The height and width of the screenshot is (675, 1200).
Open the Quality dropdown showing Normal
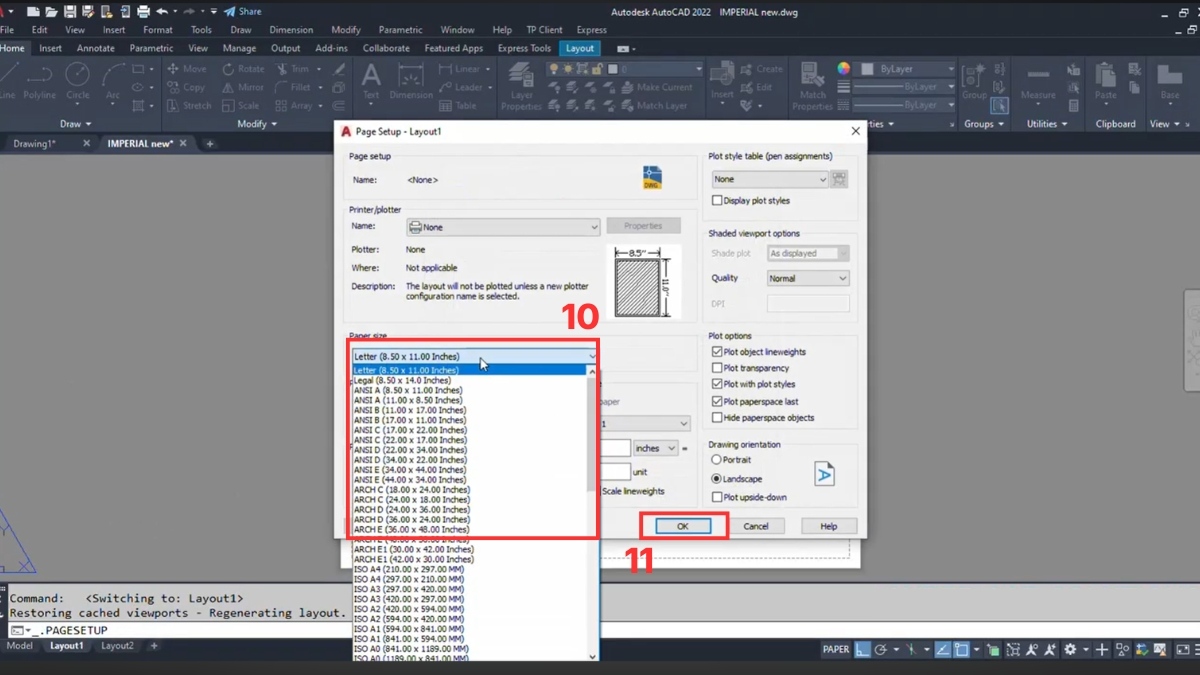click(x=808, y=278)
